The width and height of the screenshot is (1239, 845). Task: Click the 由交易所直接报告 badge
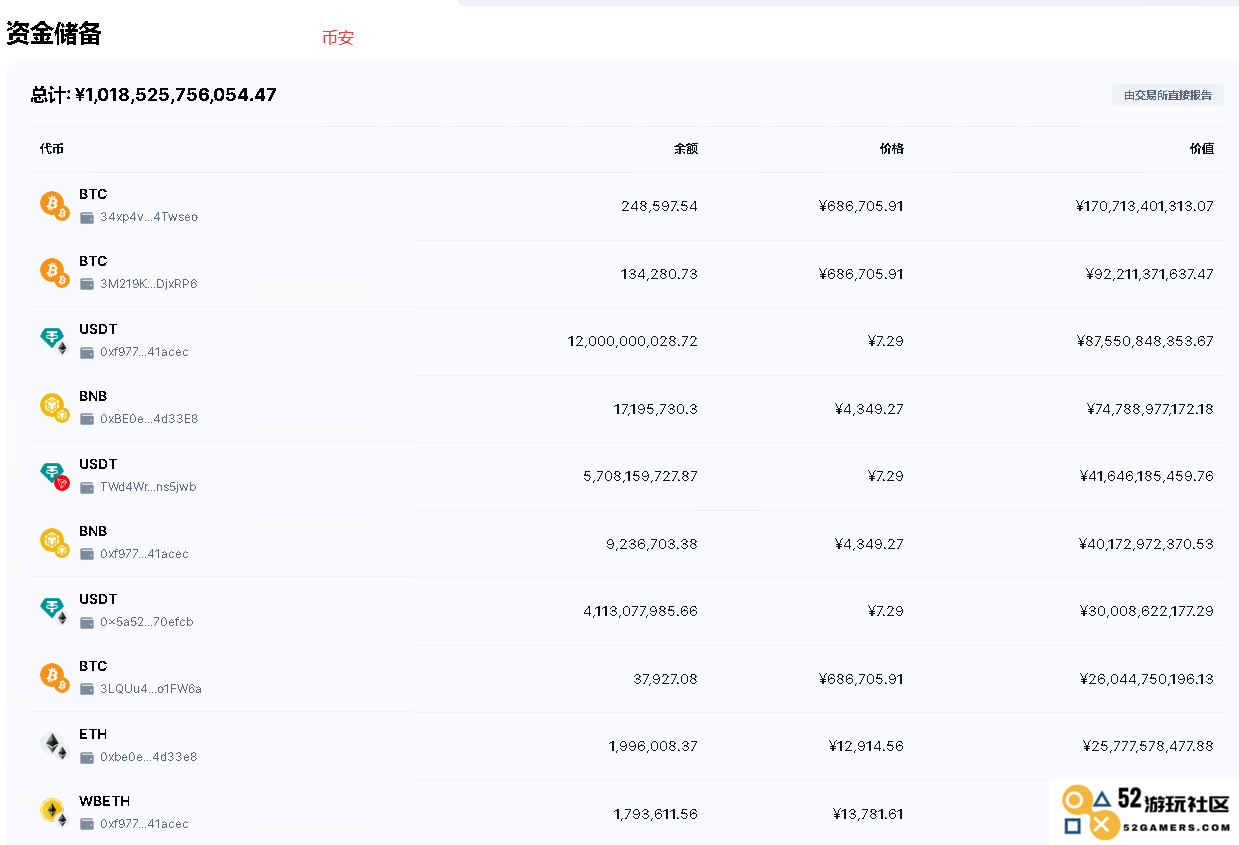point(1168,95)
